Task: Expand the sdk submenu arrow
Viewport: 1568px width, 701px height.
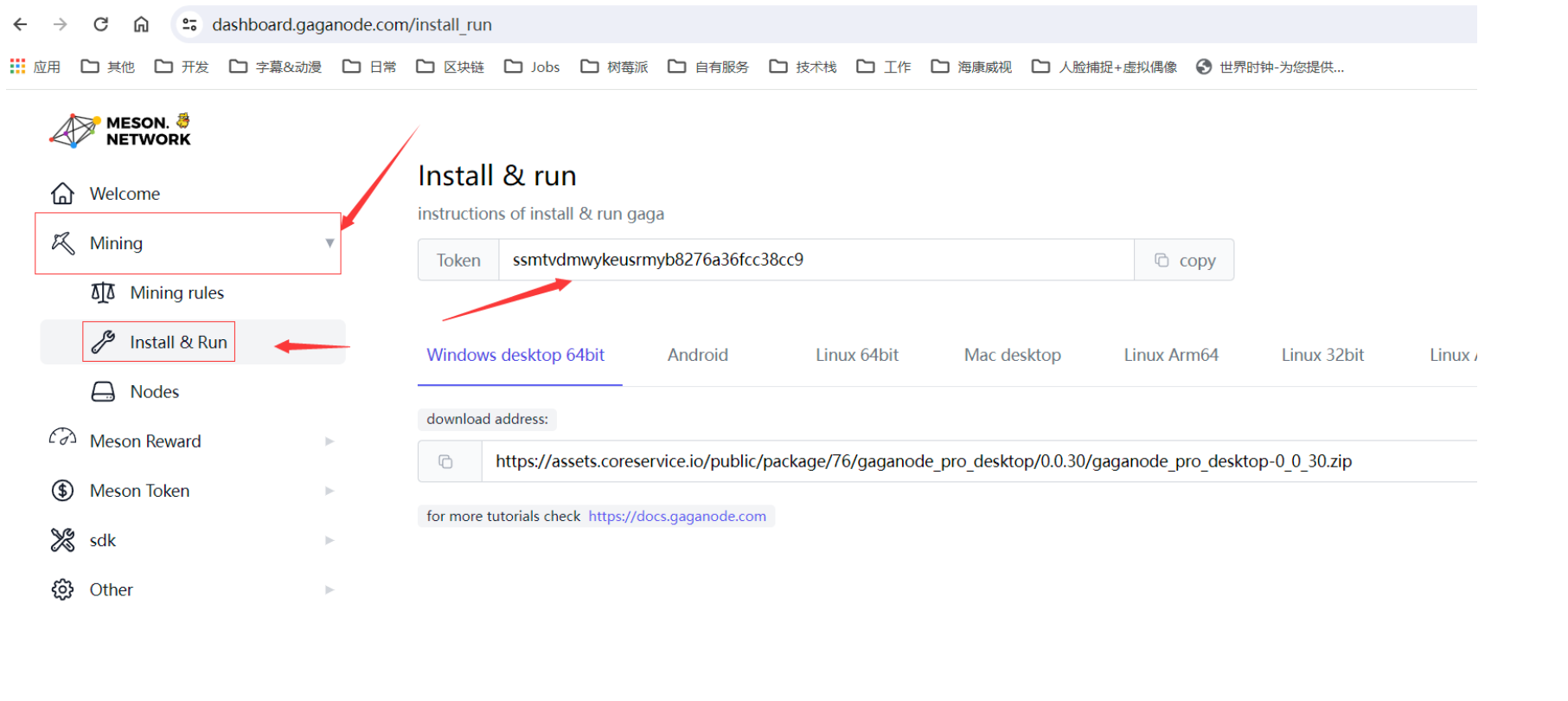Action: [330, 540]
